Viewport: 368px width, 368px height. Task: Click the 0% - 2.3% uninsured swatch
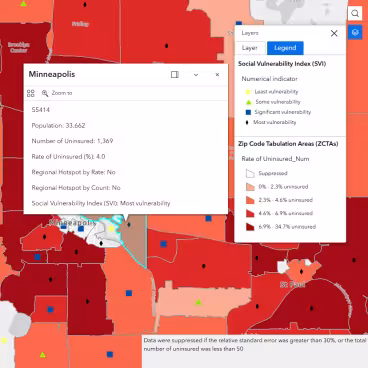250,187
